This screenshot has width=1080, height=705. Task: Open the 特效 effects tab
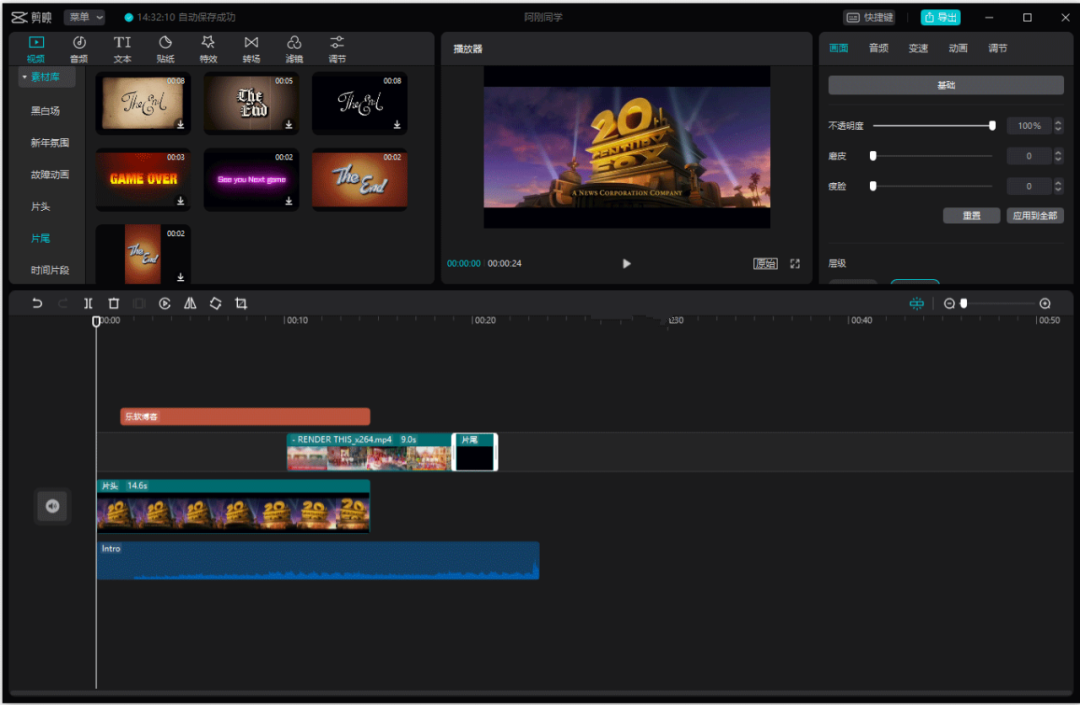point(208,50)
